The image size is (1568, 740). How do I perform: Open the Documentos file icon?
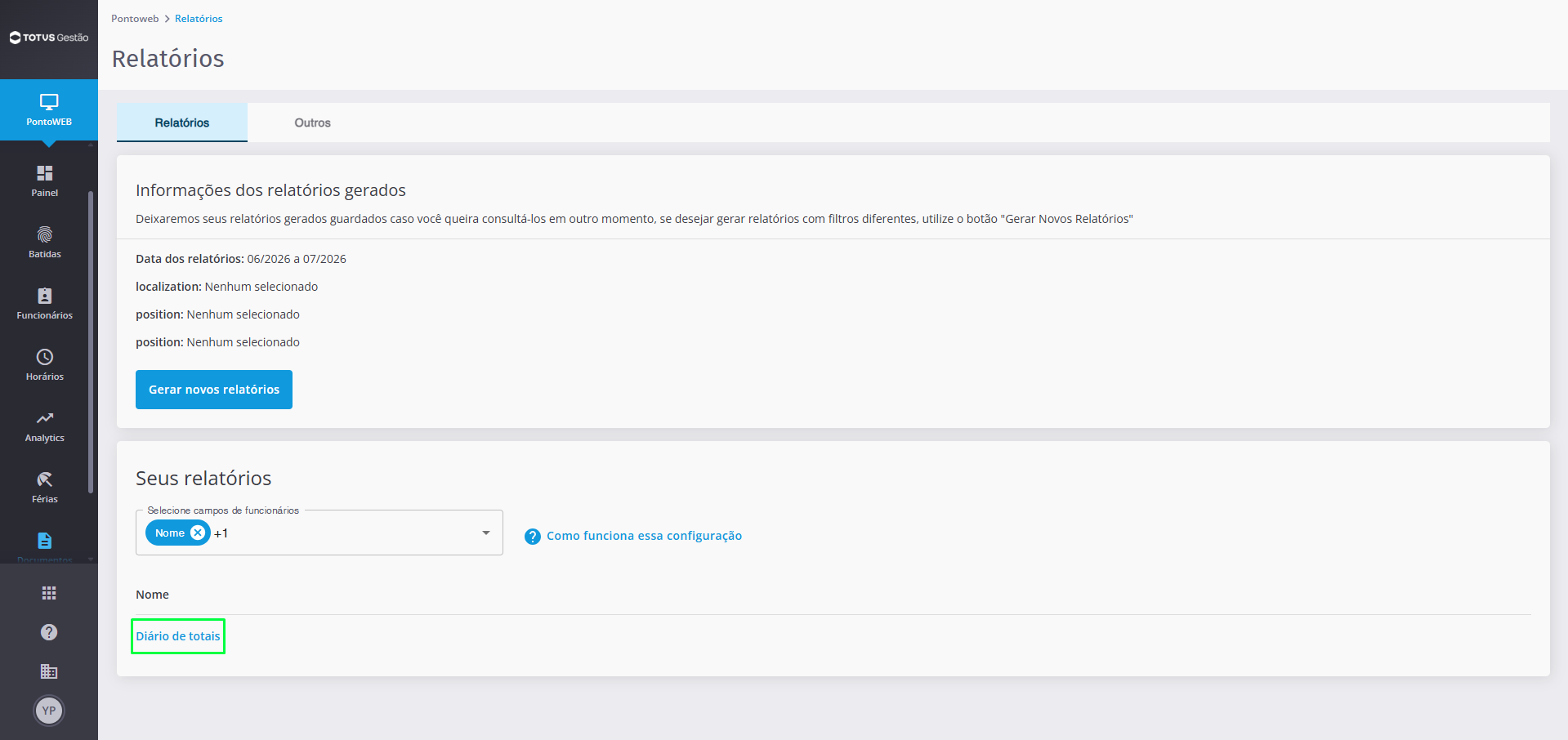click(x=45, y=541)
